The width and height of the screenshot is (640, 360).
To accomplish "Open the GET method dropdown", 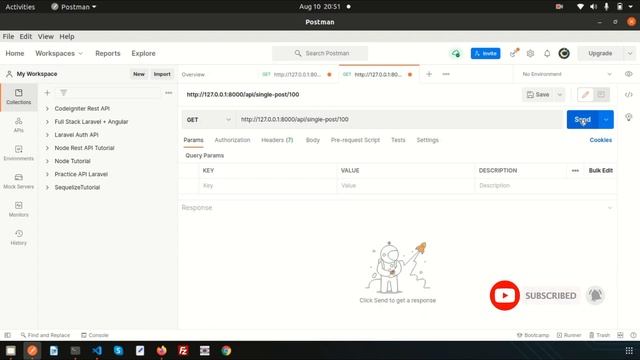I will [209, 120].
